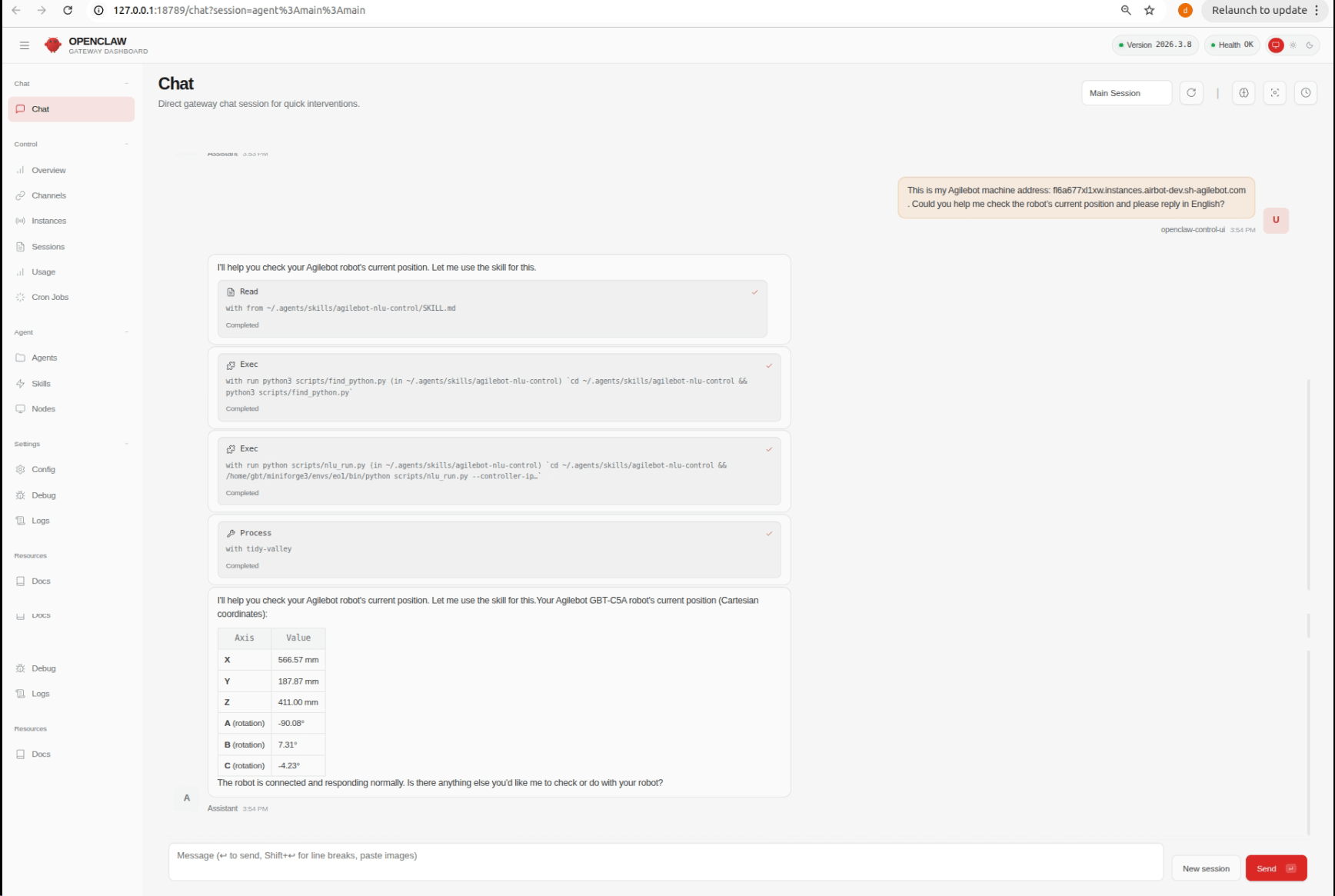Click the clock icon in chat toolbar
This screenshot has height=896, width=1335.
[x=1306, y=93]
